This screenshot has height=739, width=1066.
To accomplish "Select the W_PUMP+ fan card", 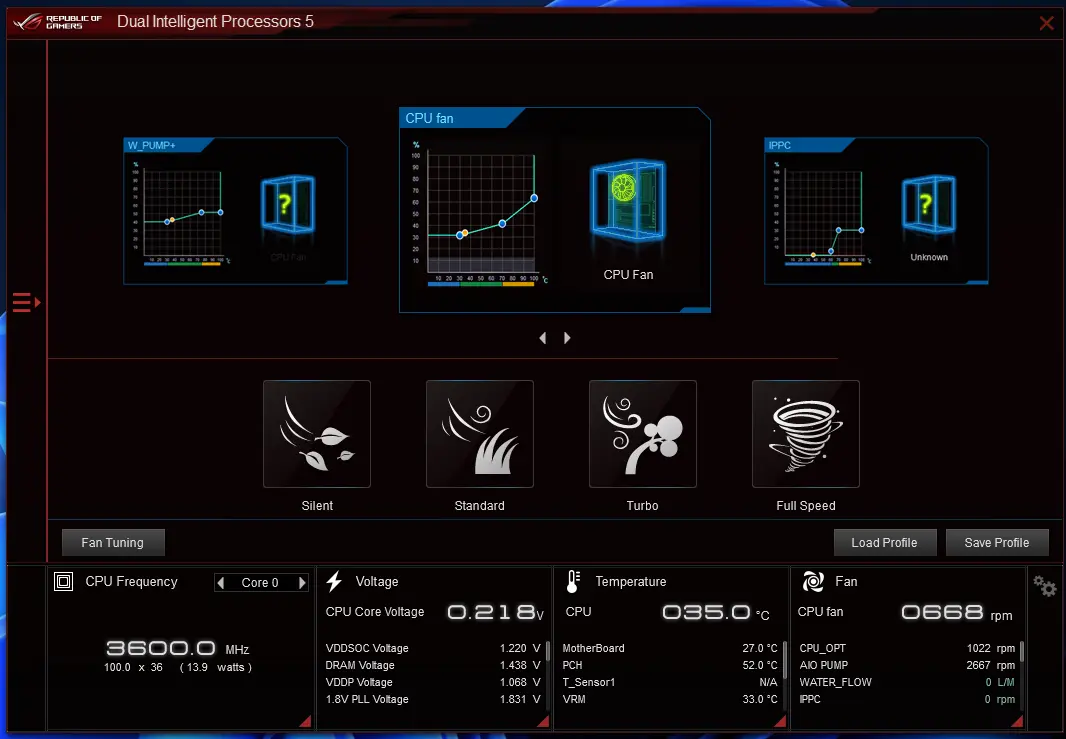I will (235, 211).
